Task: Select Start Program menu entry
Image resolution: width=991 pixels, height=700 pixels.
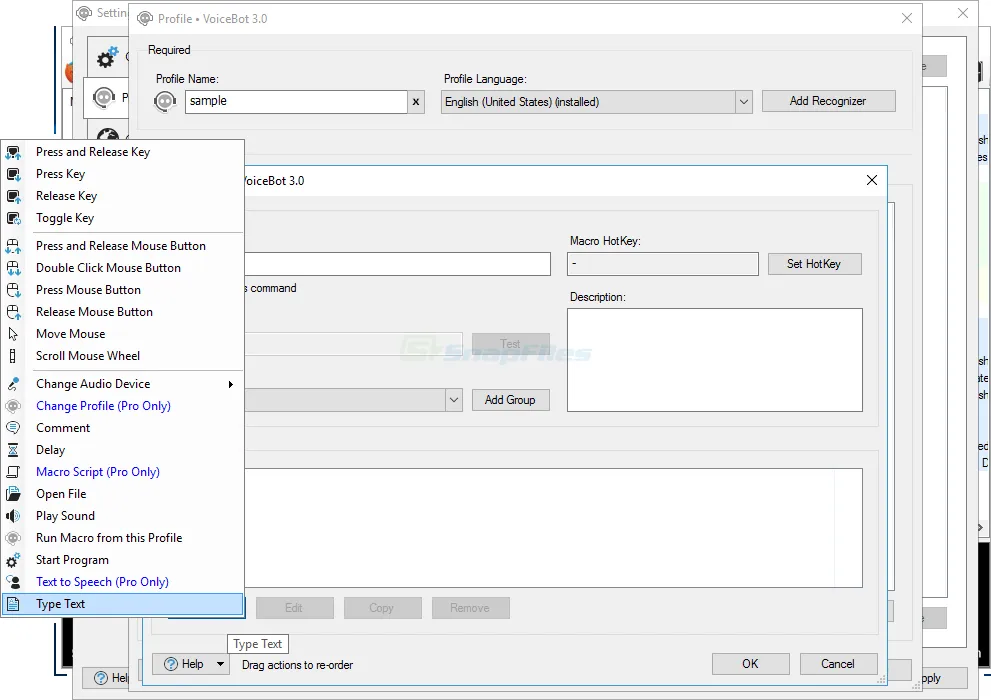Action: (123, 560)
